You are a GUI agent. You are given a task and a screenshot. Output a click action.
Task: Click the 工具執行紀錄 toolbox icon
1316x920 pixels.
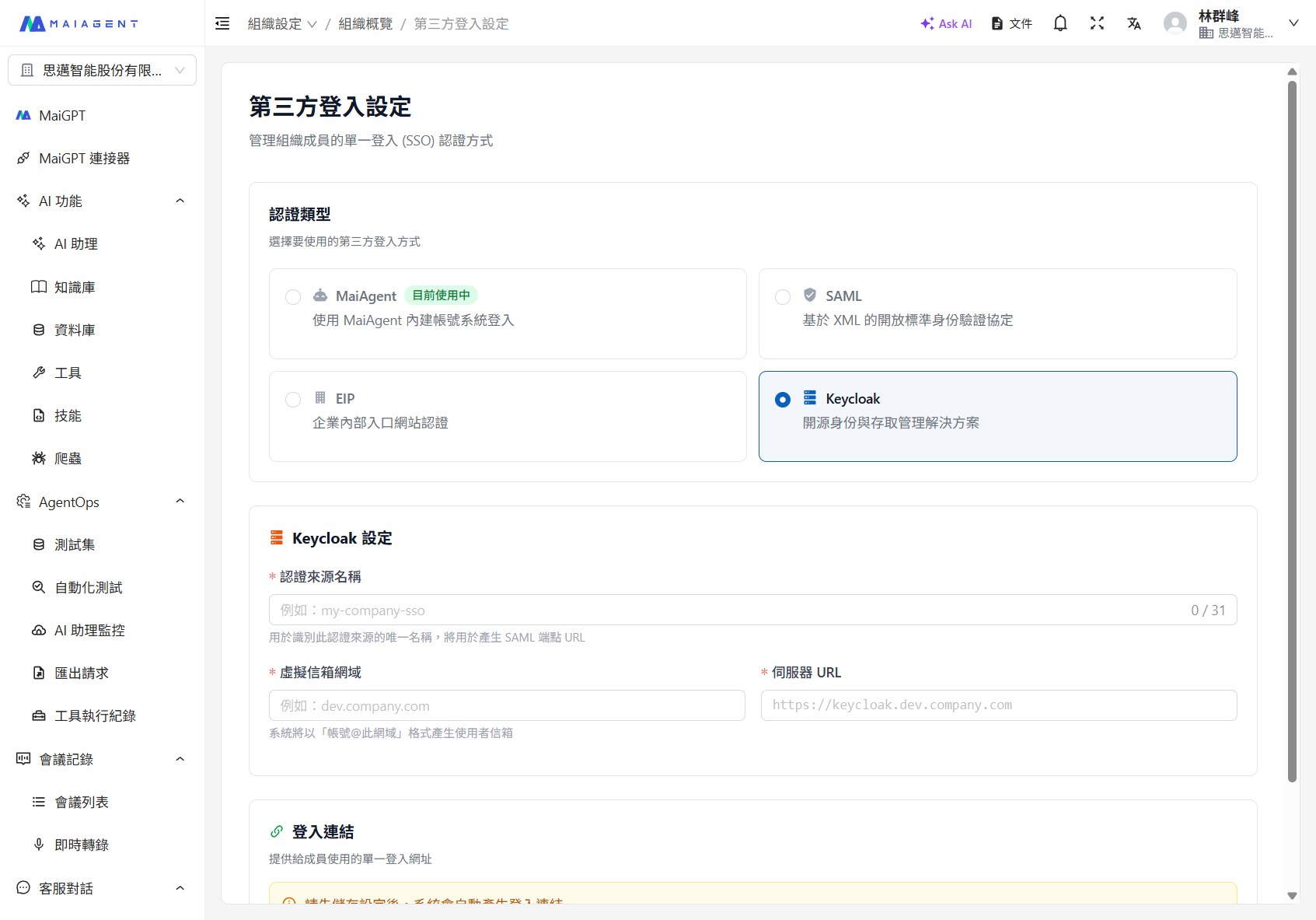pyautogui.click(x=39, y=715)
